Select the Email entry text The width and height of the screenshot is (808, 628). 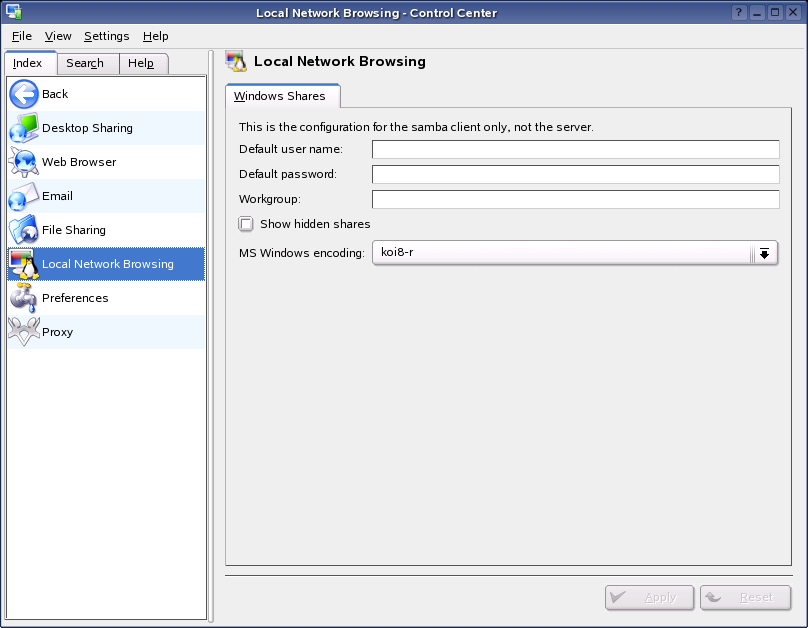click(57, 196)
